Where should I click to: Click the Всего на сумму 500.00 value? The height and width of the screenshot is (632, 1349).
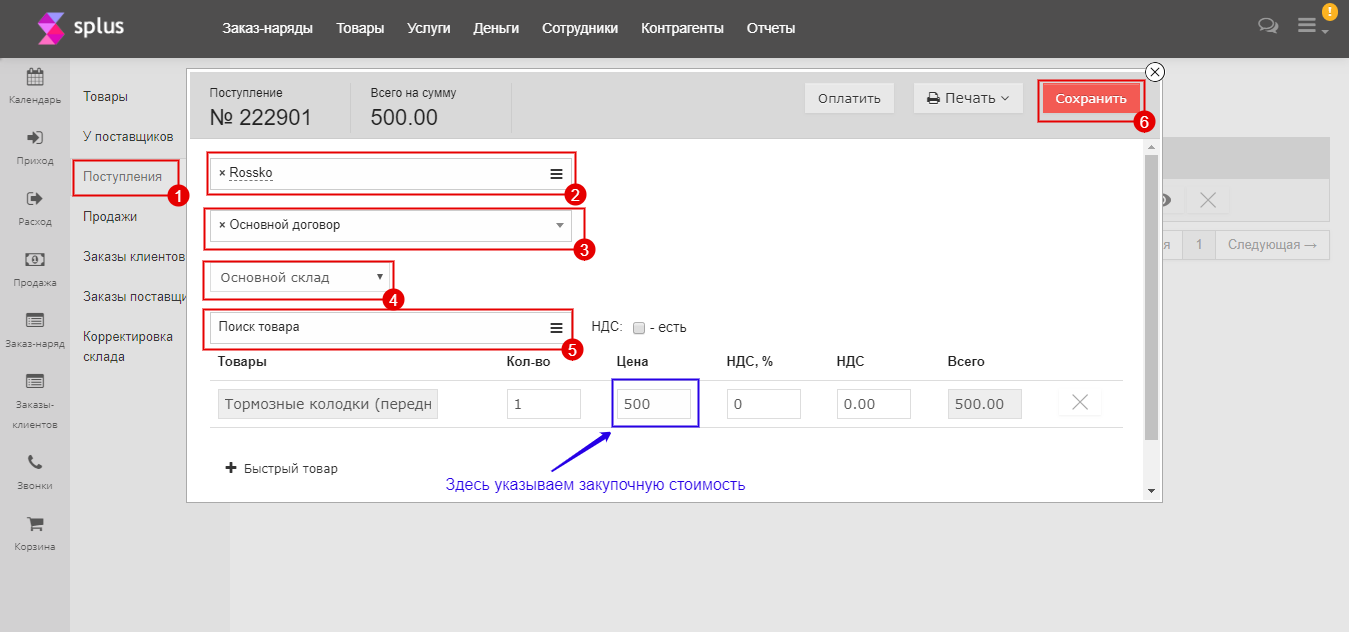pyautogui.click(x=404, y=117)
